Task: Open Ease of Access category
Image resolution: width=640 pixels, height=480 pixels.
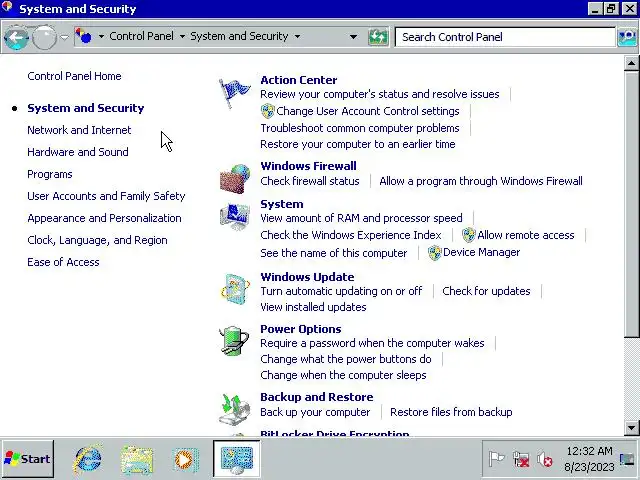Action: point(63,262)
